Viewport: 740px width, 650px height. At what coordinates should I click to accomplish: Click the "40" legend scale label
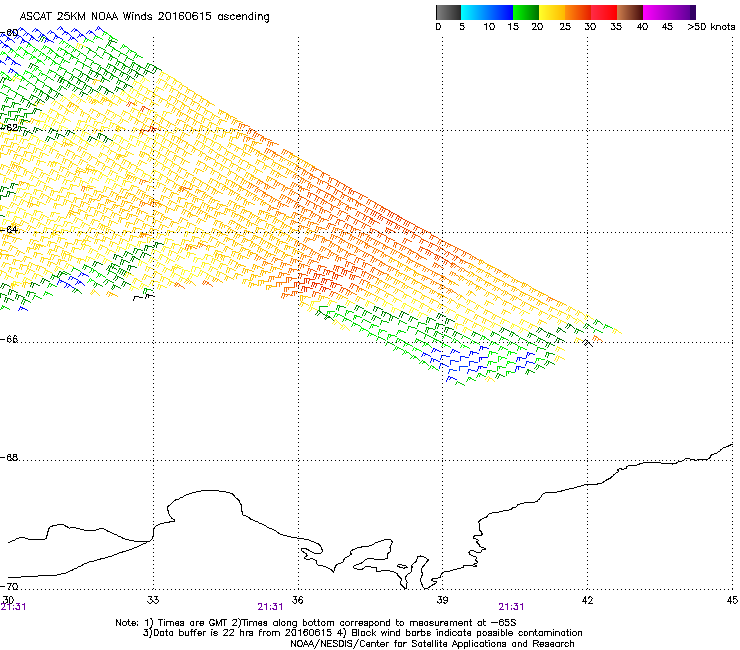click(642, 27)
